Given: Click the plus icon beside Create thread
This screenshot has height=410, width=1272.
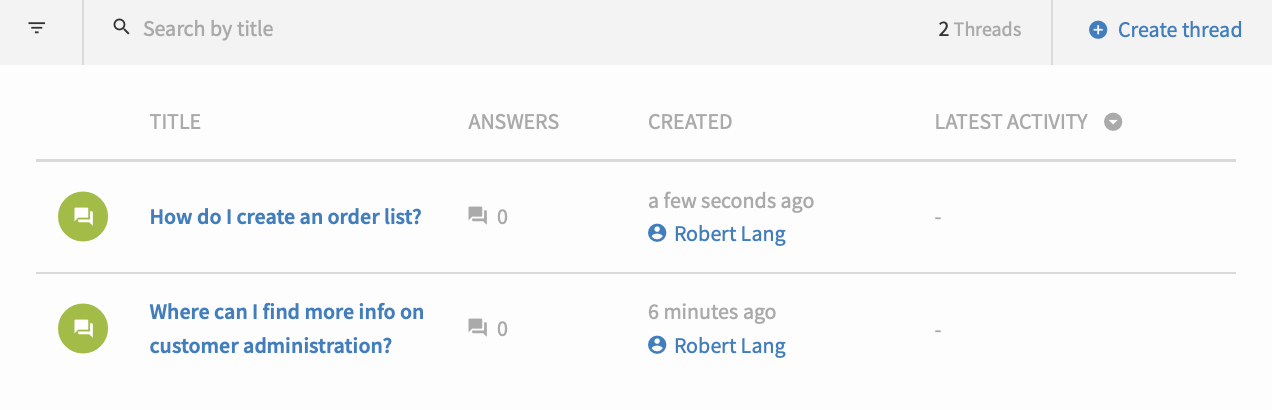Looking at the screenshot, I should [x=1098, y=30].
